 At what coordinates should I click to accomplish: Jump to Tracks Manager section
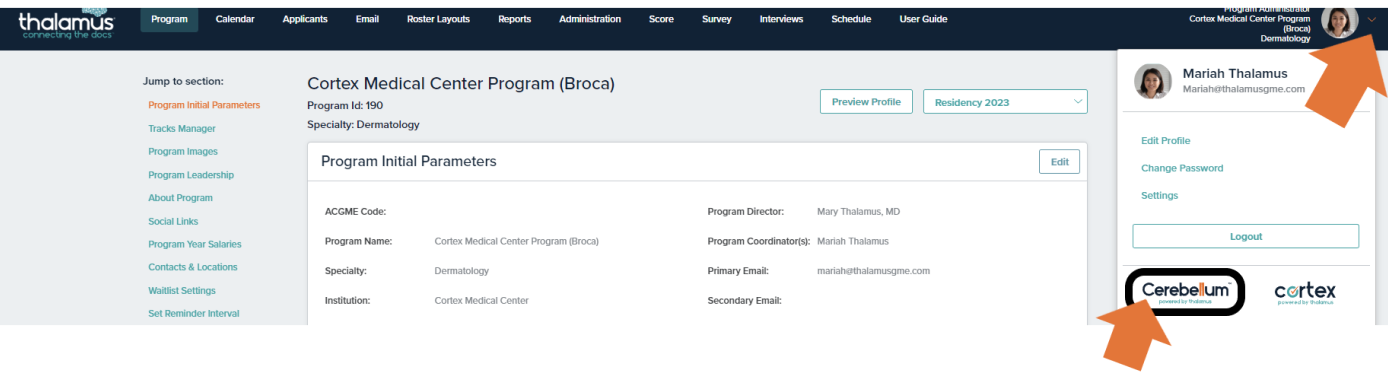point(182,128)
